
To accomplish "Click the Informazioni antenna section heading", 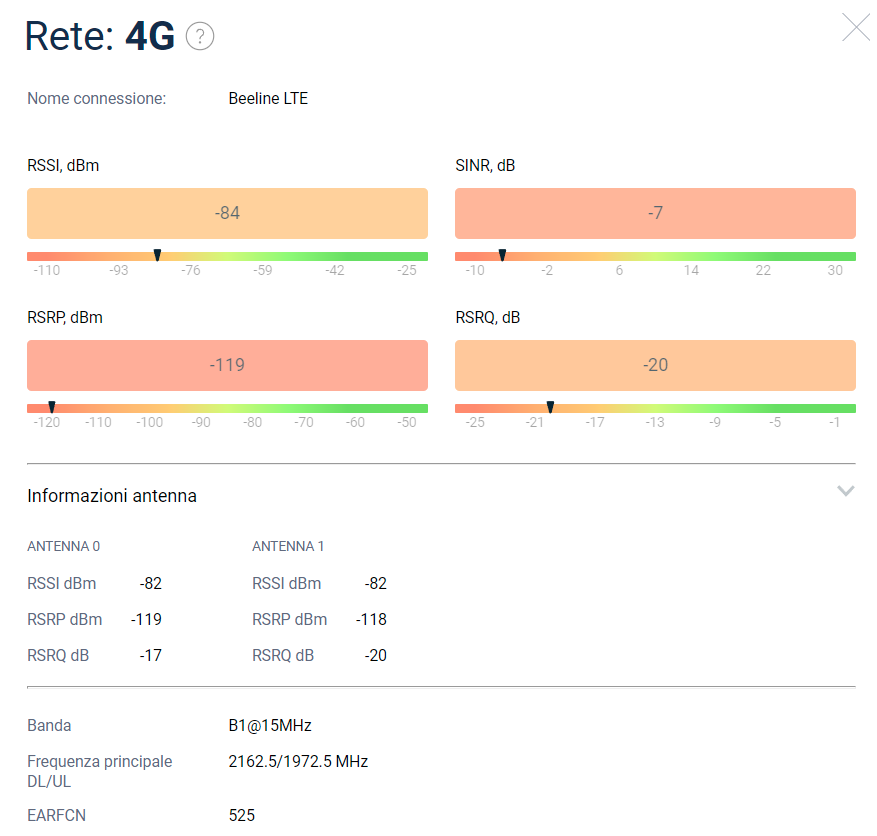I will coord(112,496).
